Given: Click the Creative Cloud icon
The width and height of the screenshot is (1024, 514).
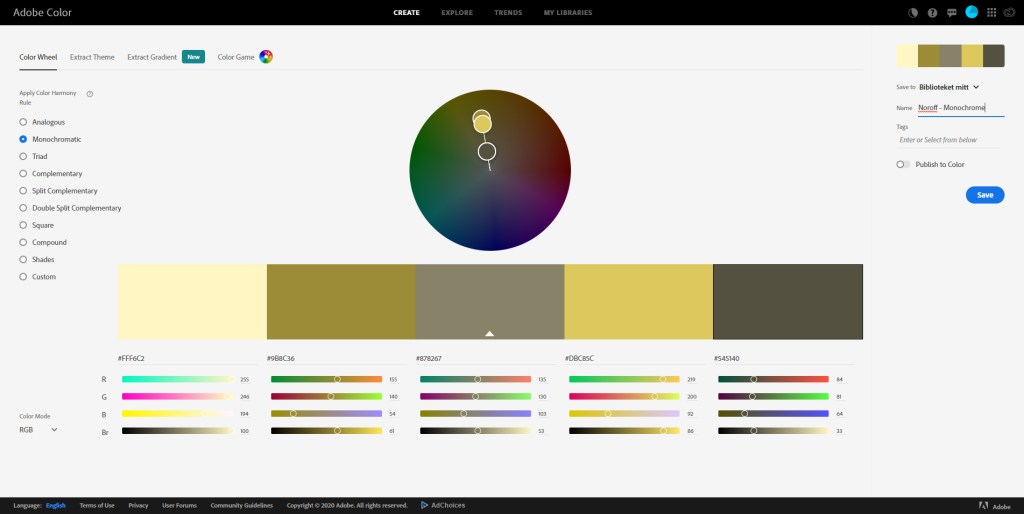Looking at the screenshot, I should point(1009,13).
